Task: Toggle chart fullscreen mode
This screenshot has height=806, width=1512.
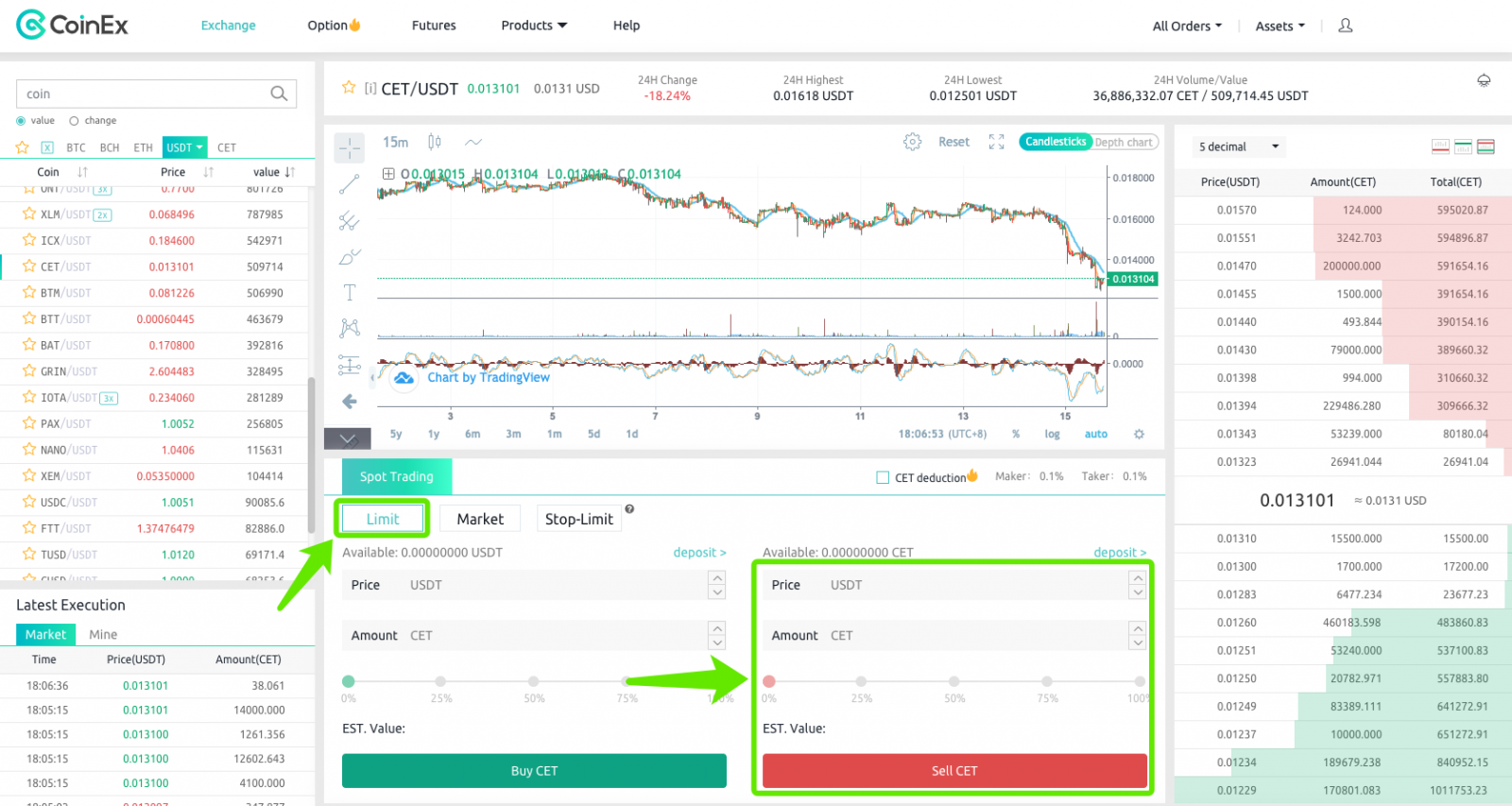Action: click(996, 142)
